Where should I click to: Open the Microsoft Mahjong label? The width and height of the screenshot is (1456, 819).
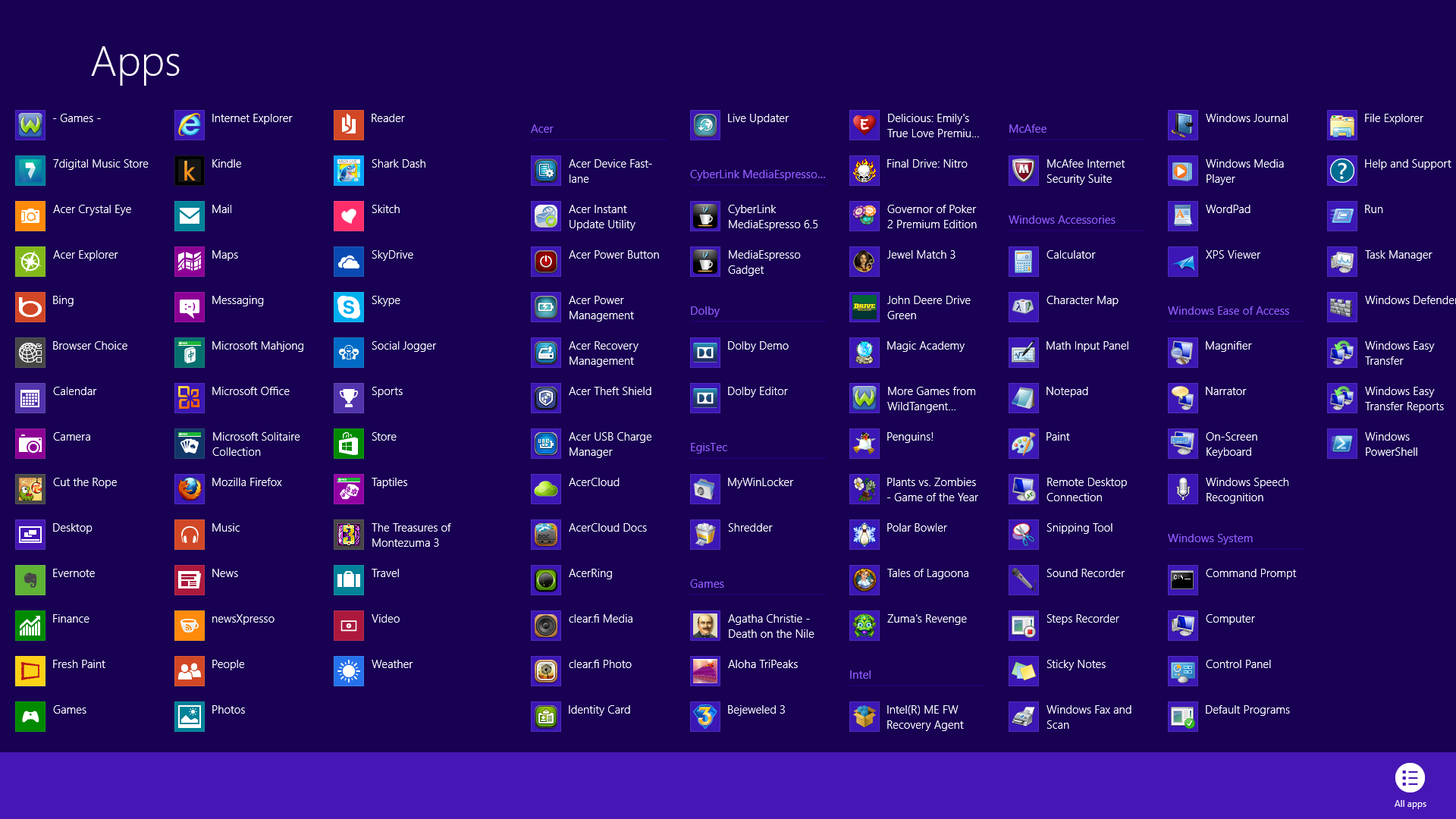click(x=258, y=346)
